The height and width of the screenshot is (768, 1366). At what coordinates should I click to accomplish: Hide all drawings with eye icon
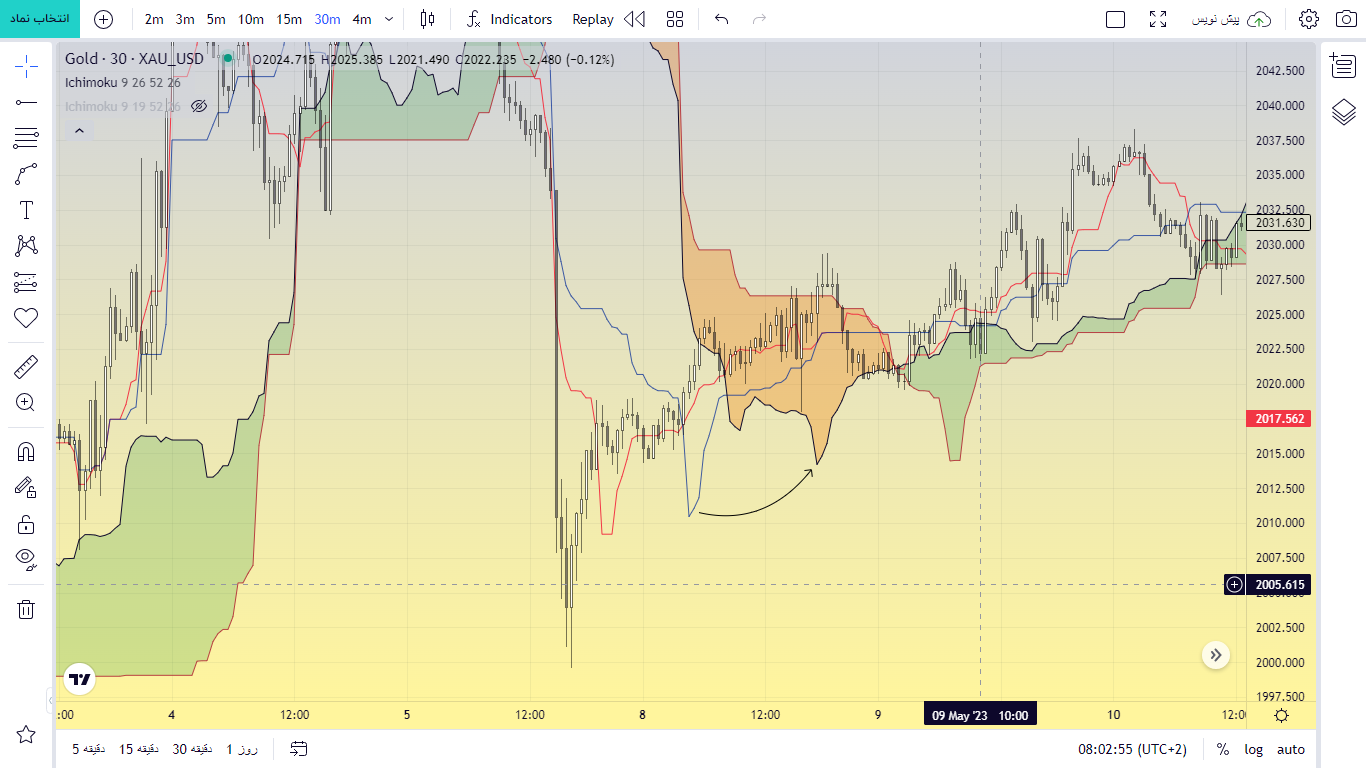pyautogui.click(x=26, y=559)
